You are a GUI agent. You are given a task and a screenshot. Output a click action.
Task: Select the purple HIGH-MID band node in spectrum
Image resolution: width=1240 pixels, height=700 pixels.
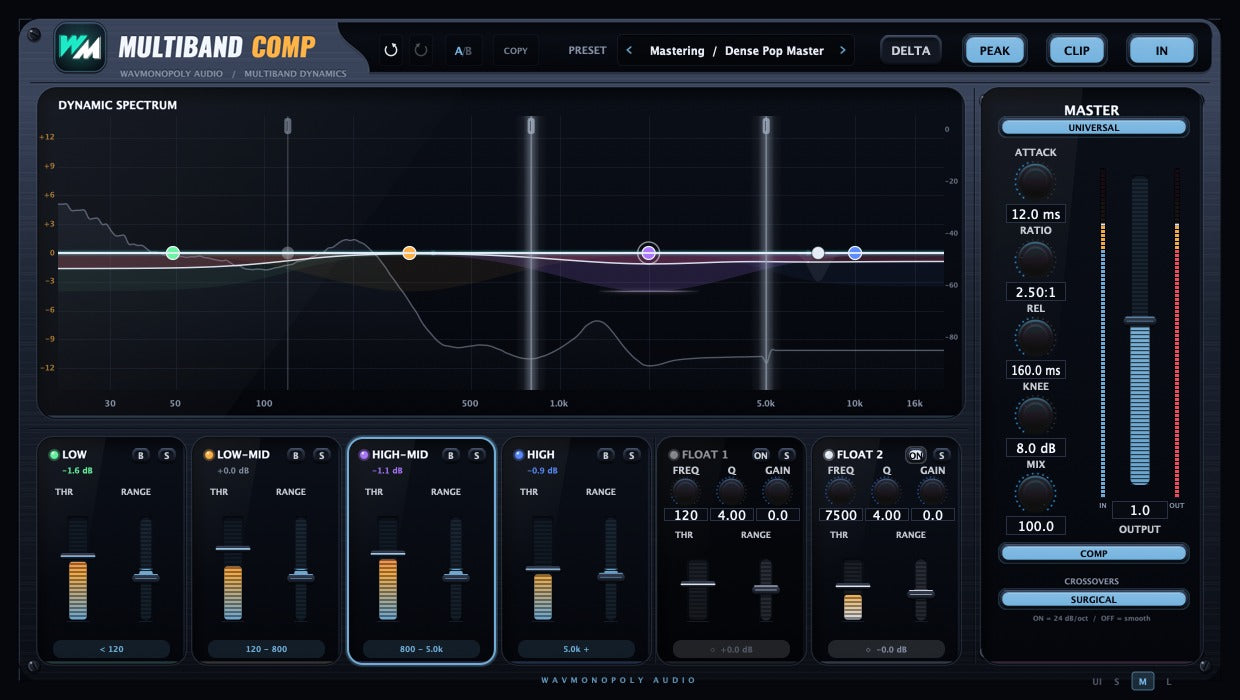click(x=648, y=253)
